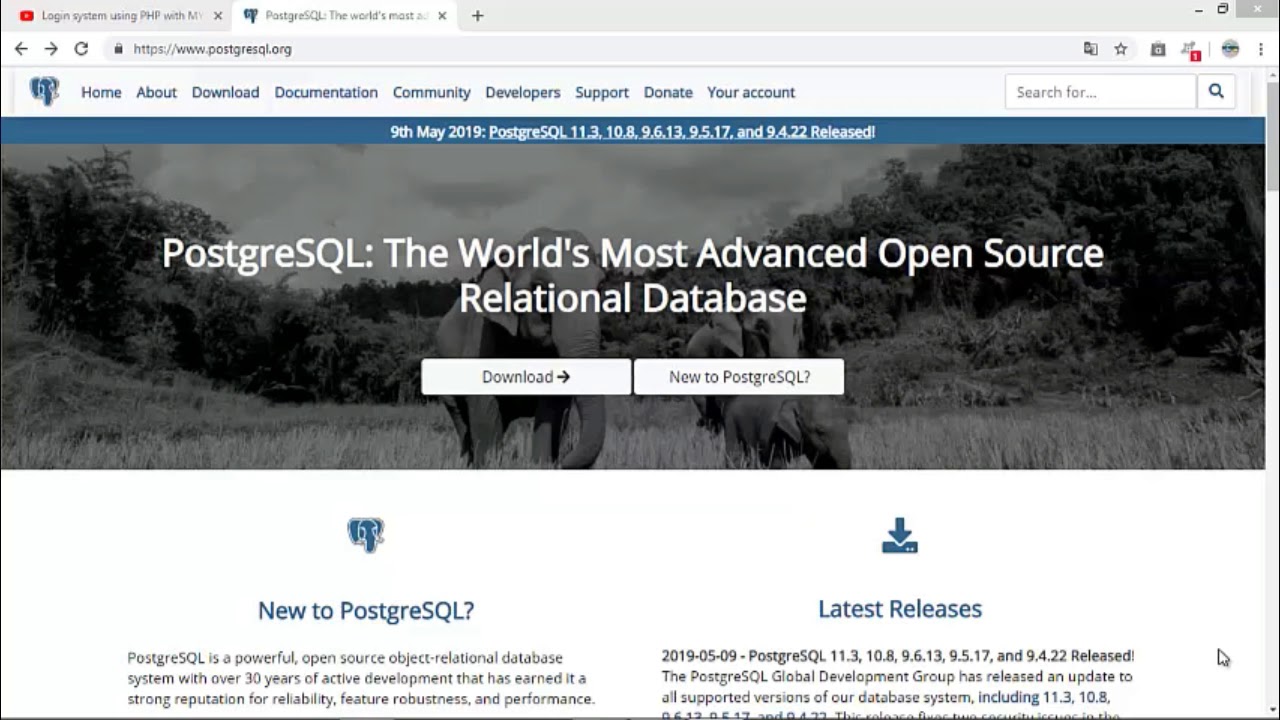Bookmark this page with the star icon
Image resolution: width=1280 pixels, height=720 pixels.
click(1121, 49)
